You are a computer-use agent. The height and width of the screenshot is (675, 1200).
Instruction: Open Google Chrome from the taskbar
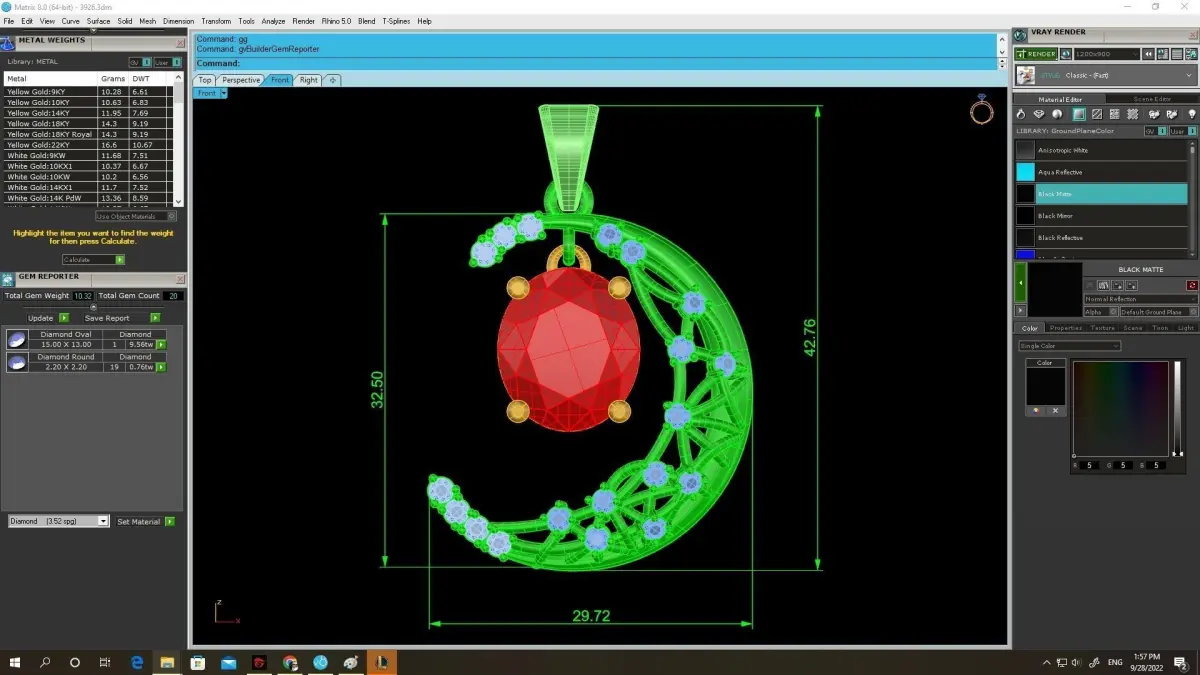pos(290,662)
